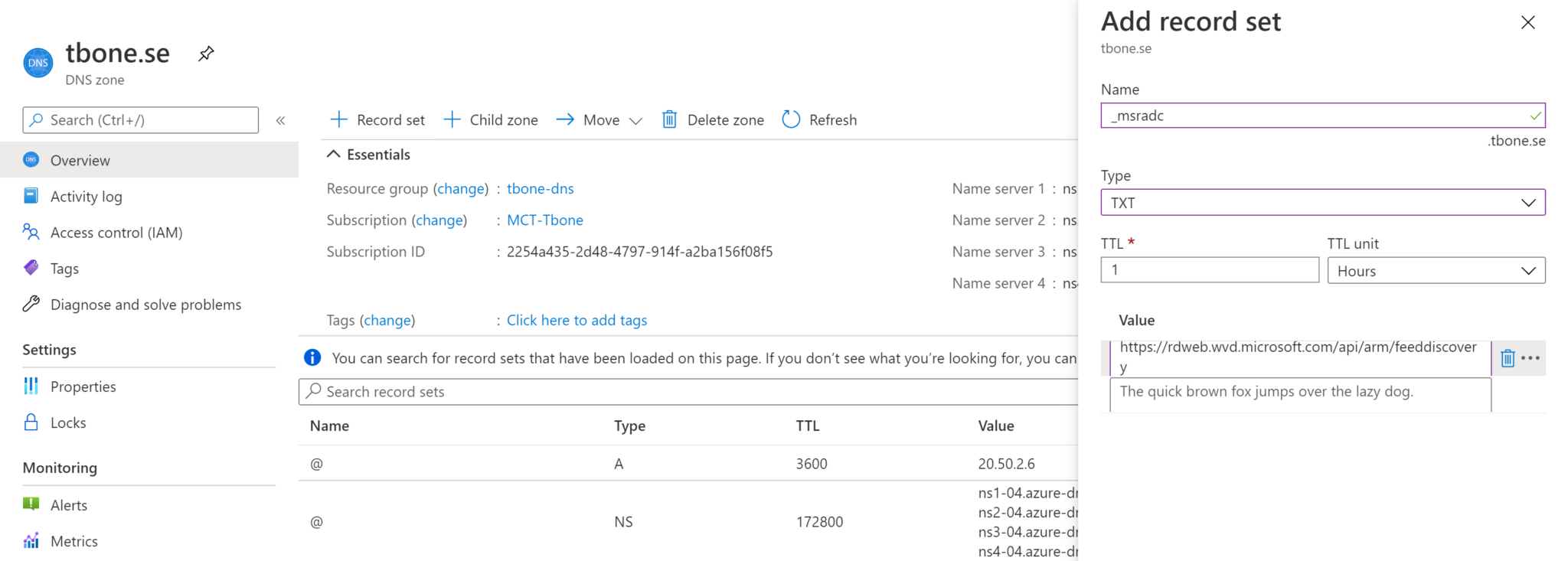Click the Tags icon in sidebar
This screenshot has width=1568, height=561.
(x=31, y=268)
